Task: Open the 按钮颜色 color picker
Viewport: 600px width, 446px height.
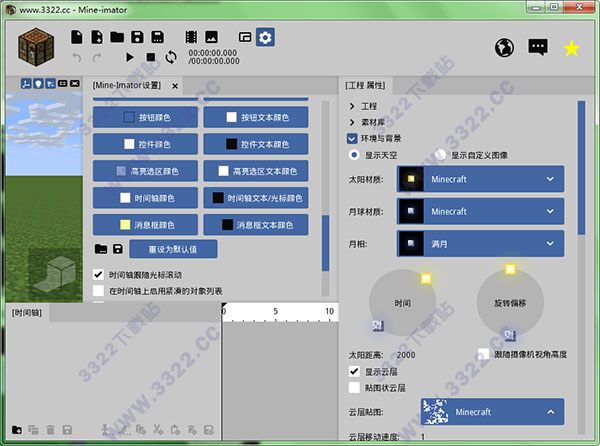Action: click(145, 117)
